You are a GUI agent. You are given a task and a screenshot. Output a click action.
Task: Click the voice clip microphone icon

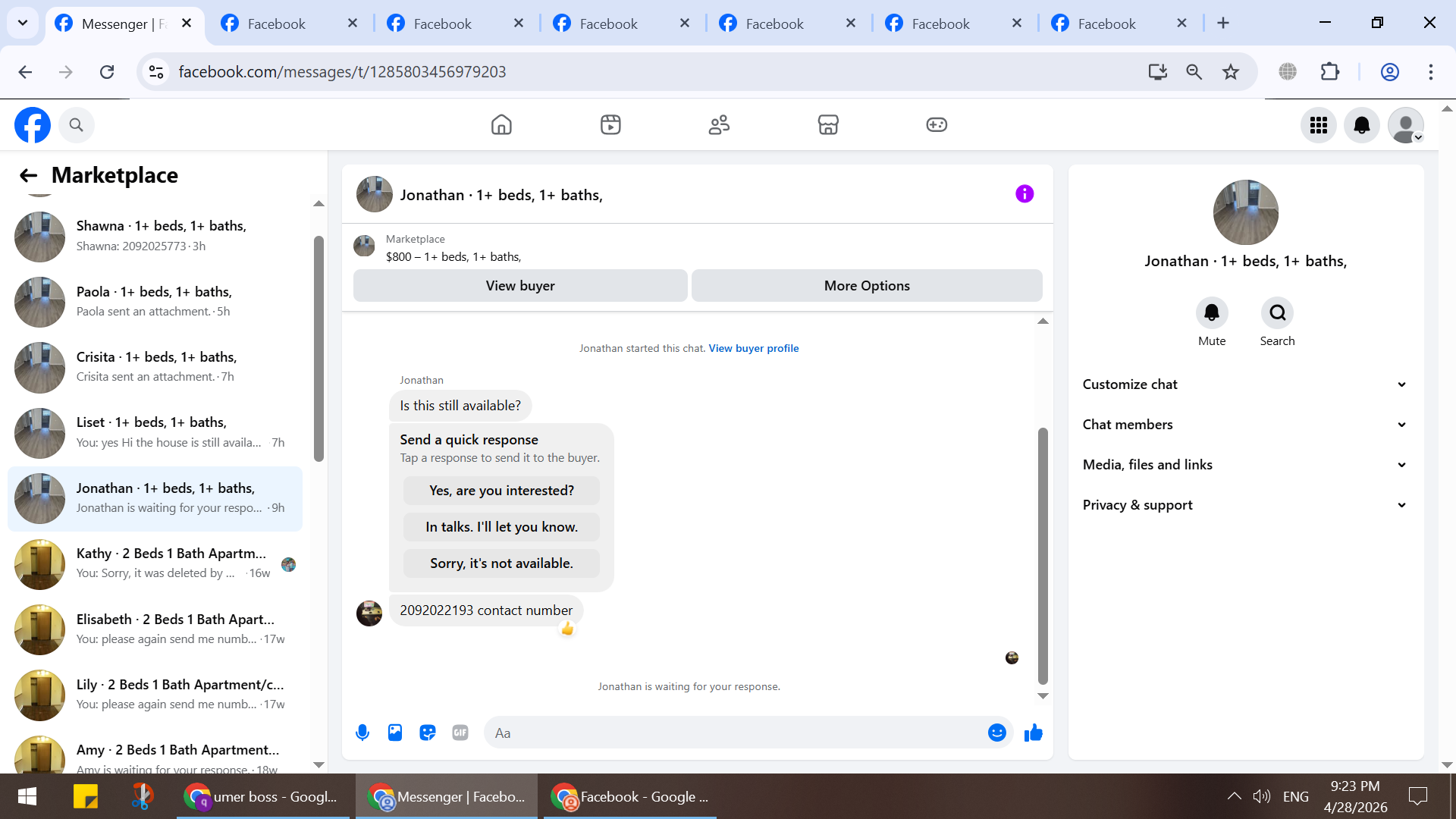coord(362,733)
